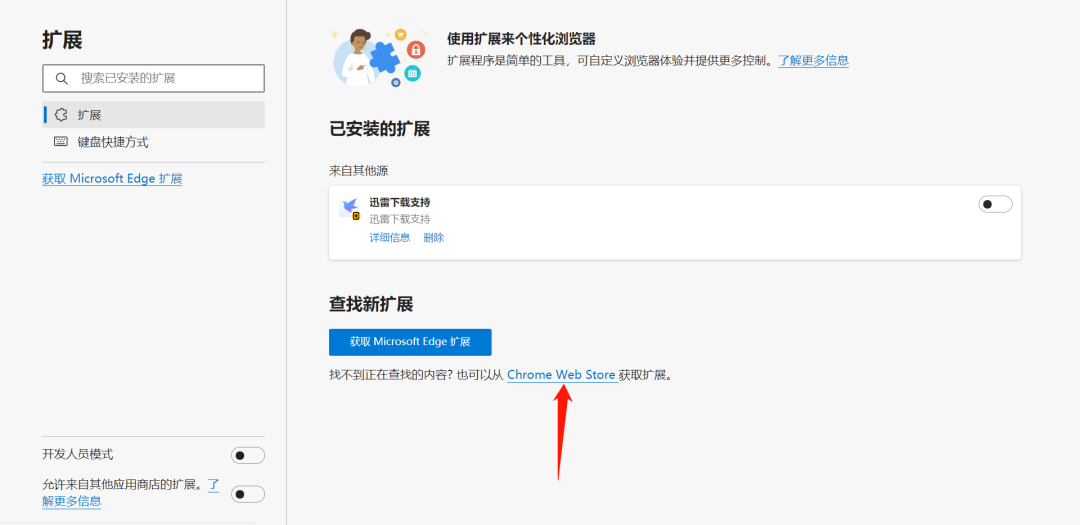Open the 获取 Microsoft Edge 扩展 sidebar link

[112, 178]
